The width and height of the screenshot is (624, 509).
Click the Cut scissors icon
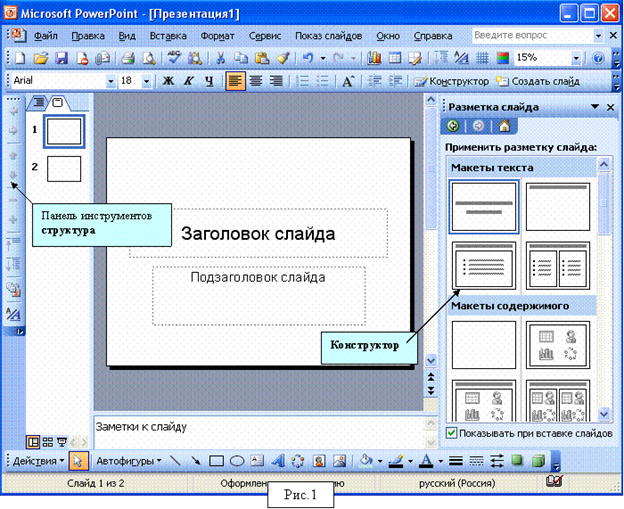tap(220, 59)
